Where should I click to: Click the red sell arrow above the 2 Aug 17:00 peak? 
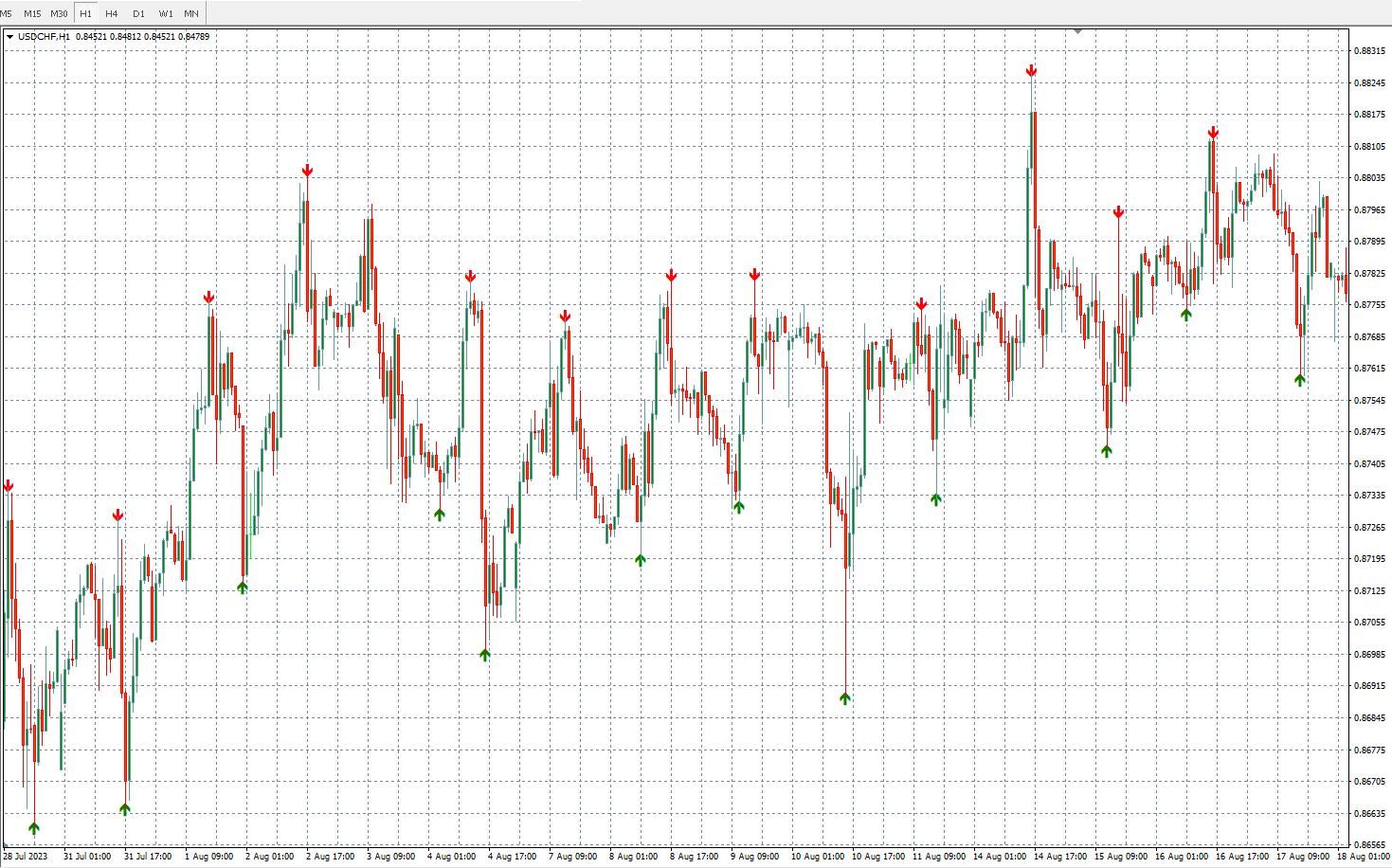point(307,171)
